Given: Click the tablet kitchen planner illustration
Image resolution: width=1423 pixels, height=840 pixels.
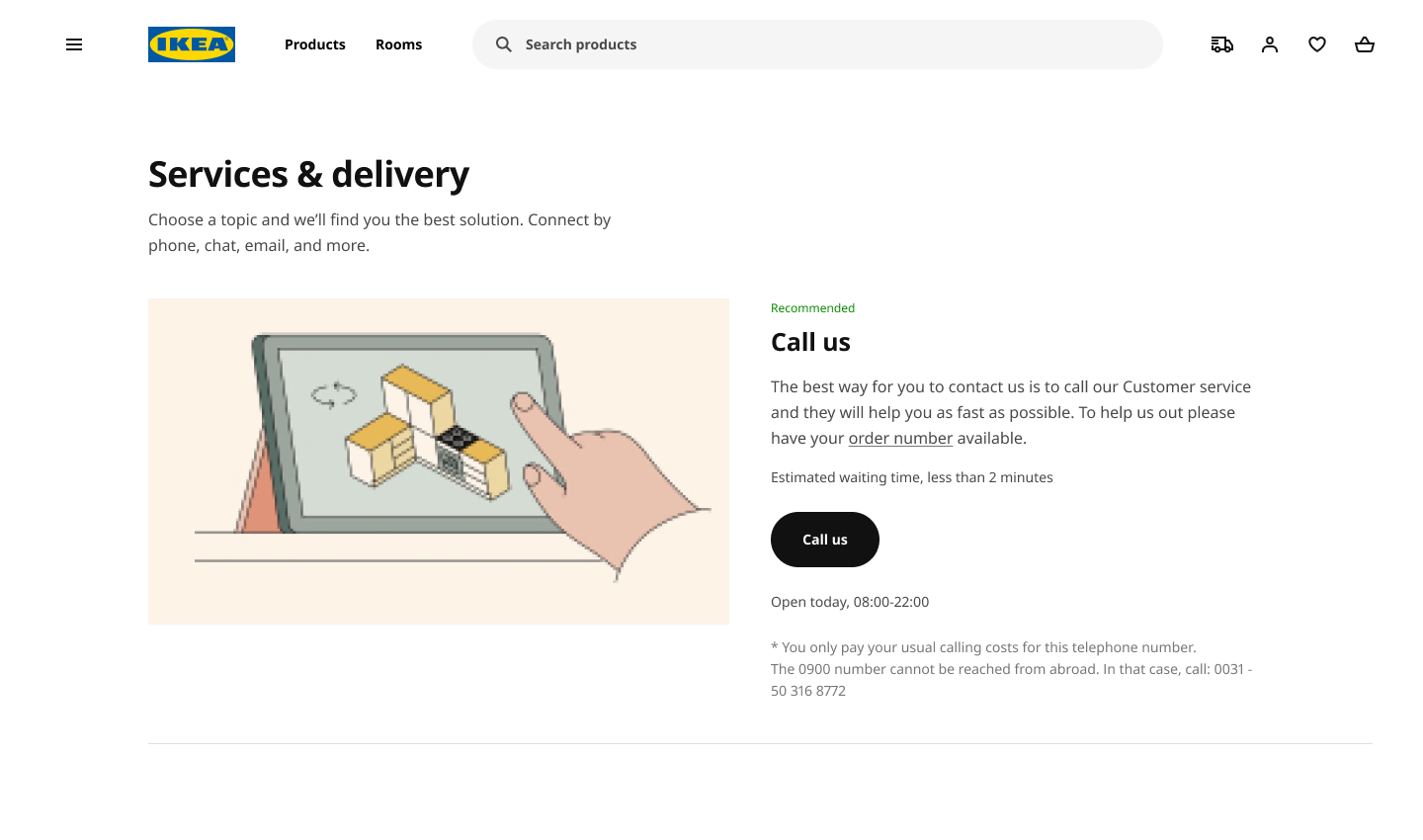Looking at the screenshot, I should click(439, 462).
